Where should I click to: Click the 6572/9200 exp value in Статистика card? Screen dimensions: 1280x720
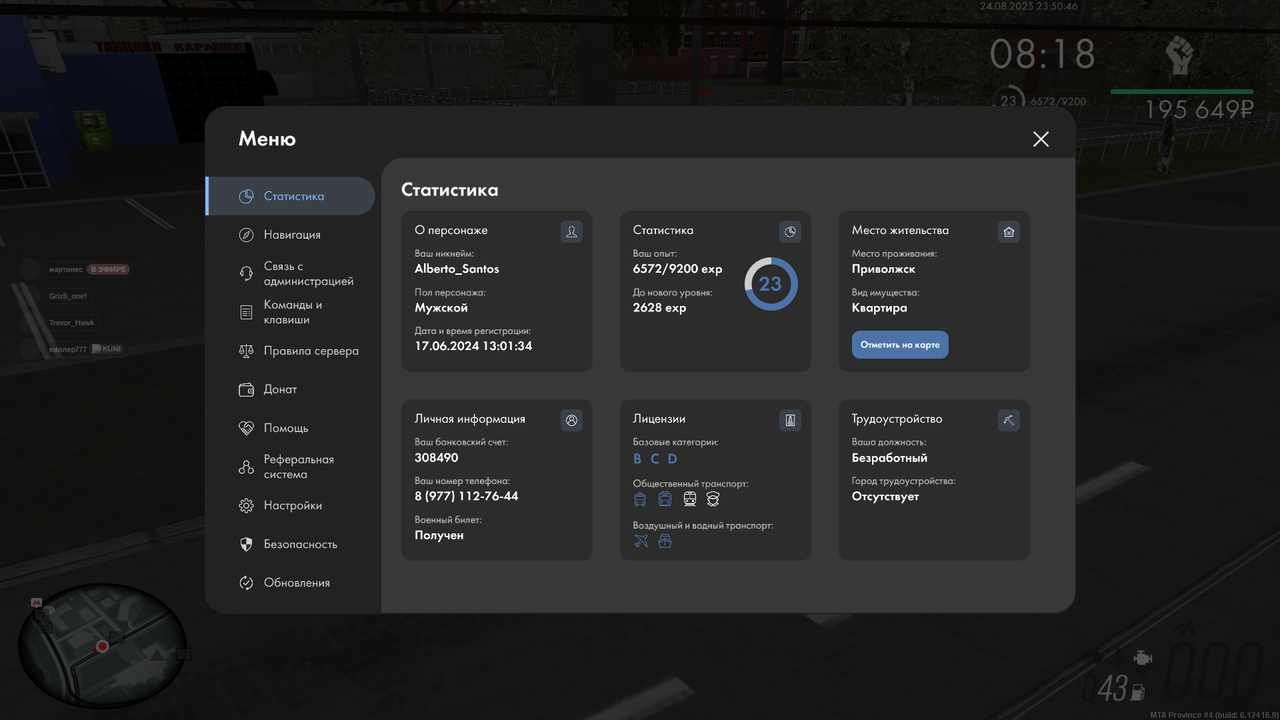[x=677, y=269]
